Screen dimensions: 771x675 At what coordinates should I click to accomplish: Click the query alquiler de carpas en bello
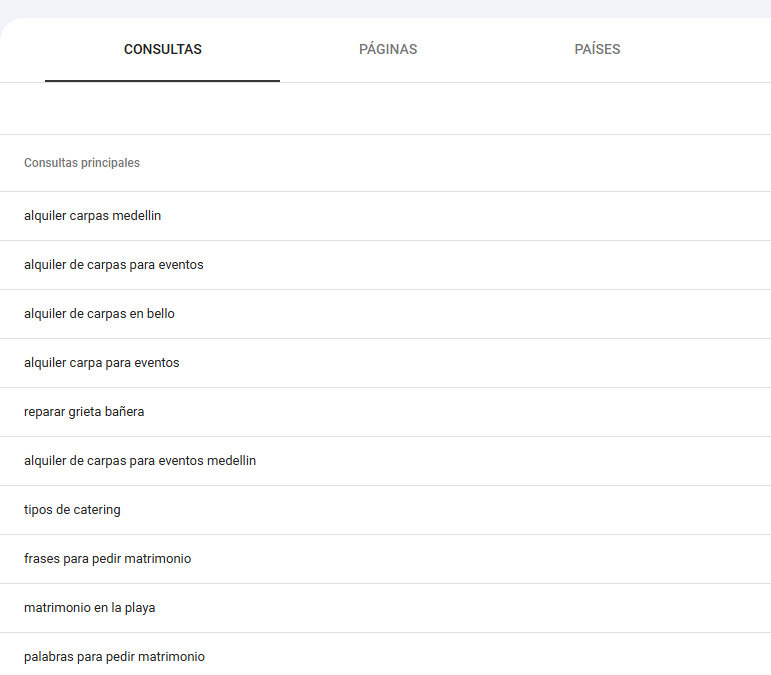click(99, 314)
